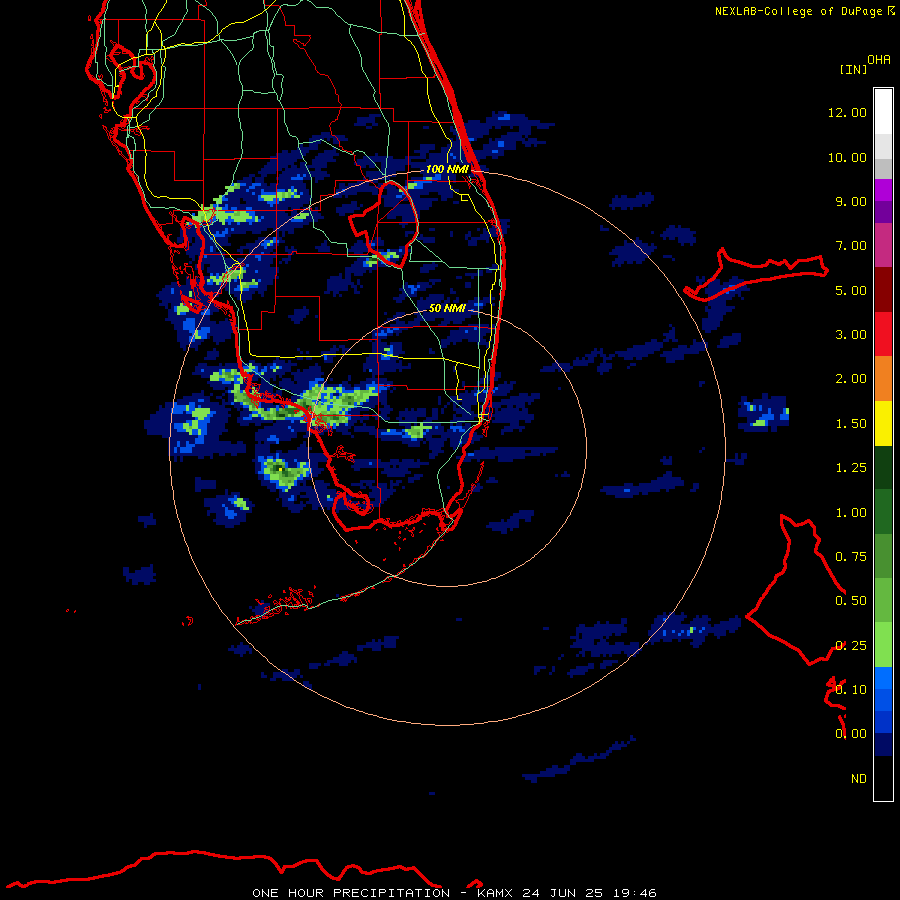This screenshot has height=900, width=900.
Task: Click the 1.50 legend value
Action: (851, 424)
